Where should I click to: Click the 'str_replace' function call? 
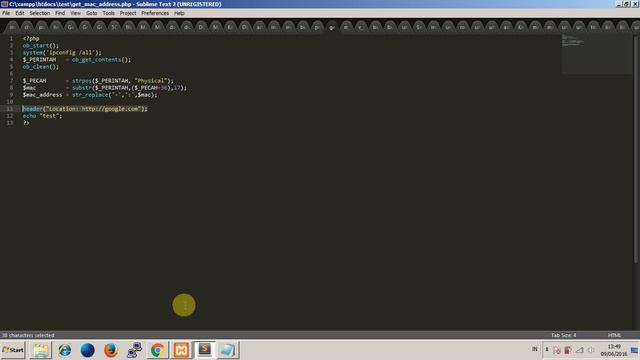[90, 95]
